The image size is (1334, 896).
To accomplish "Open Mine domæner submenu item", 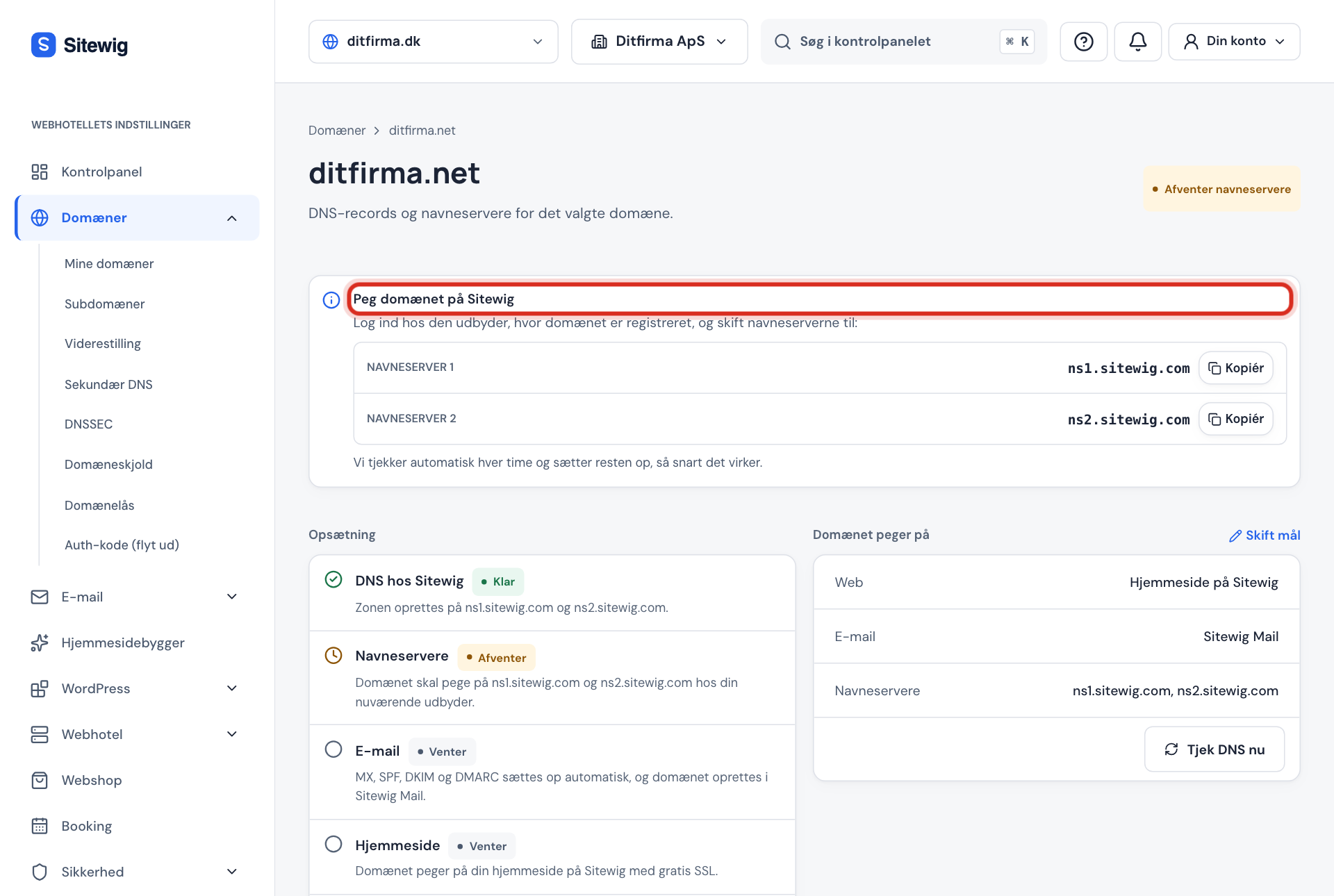I will click(x=109, y=264).
